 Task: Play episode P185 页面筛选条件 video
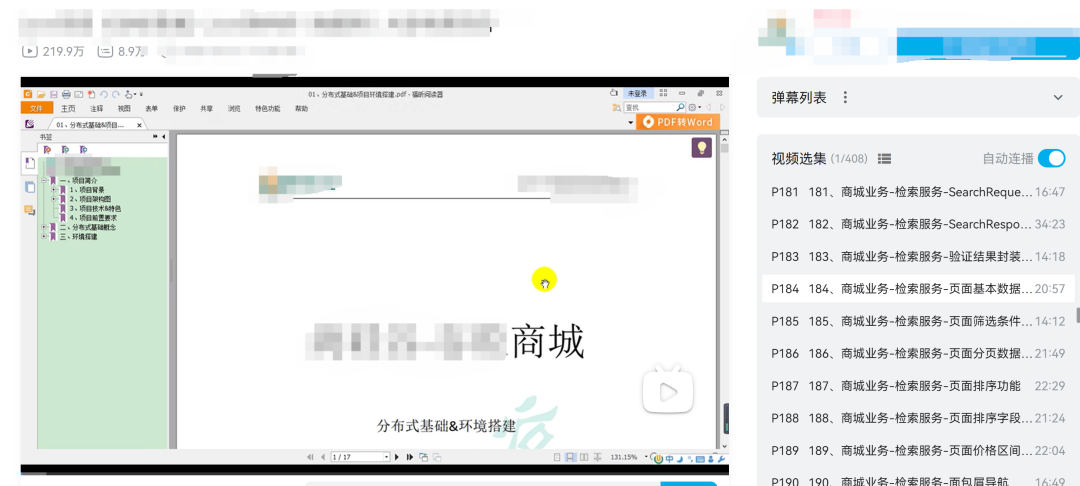(918, 321)
